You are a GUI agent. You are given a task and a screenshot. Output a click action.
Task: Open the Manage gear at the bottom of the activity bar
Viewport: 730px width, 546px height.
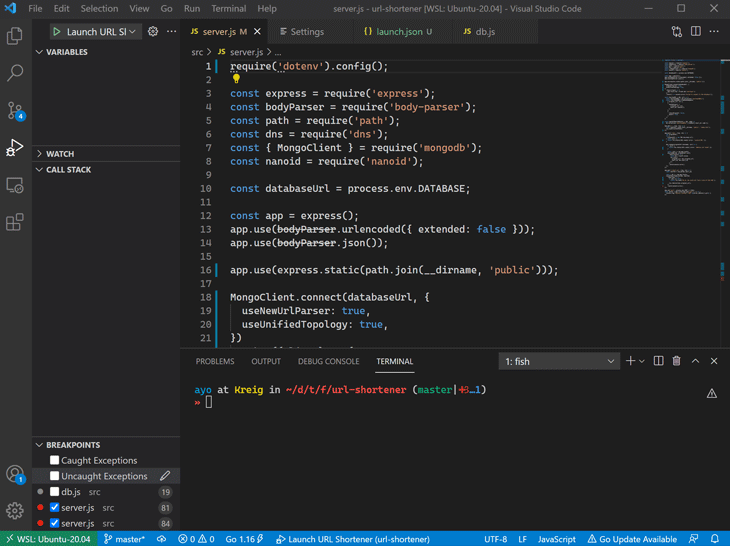tap(15, 511)
